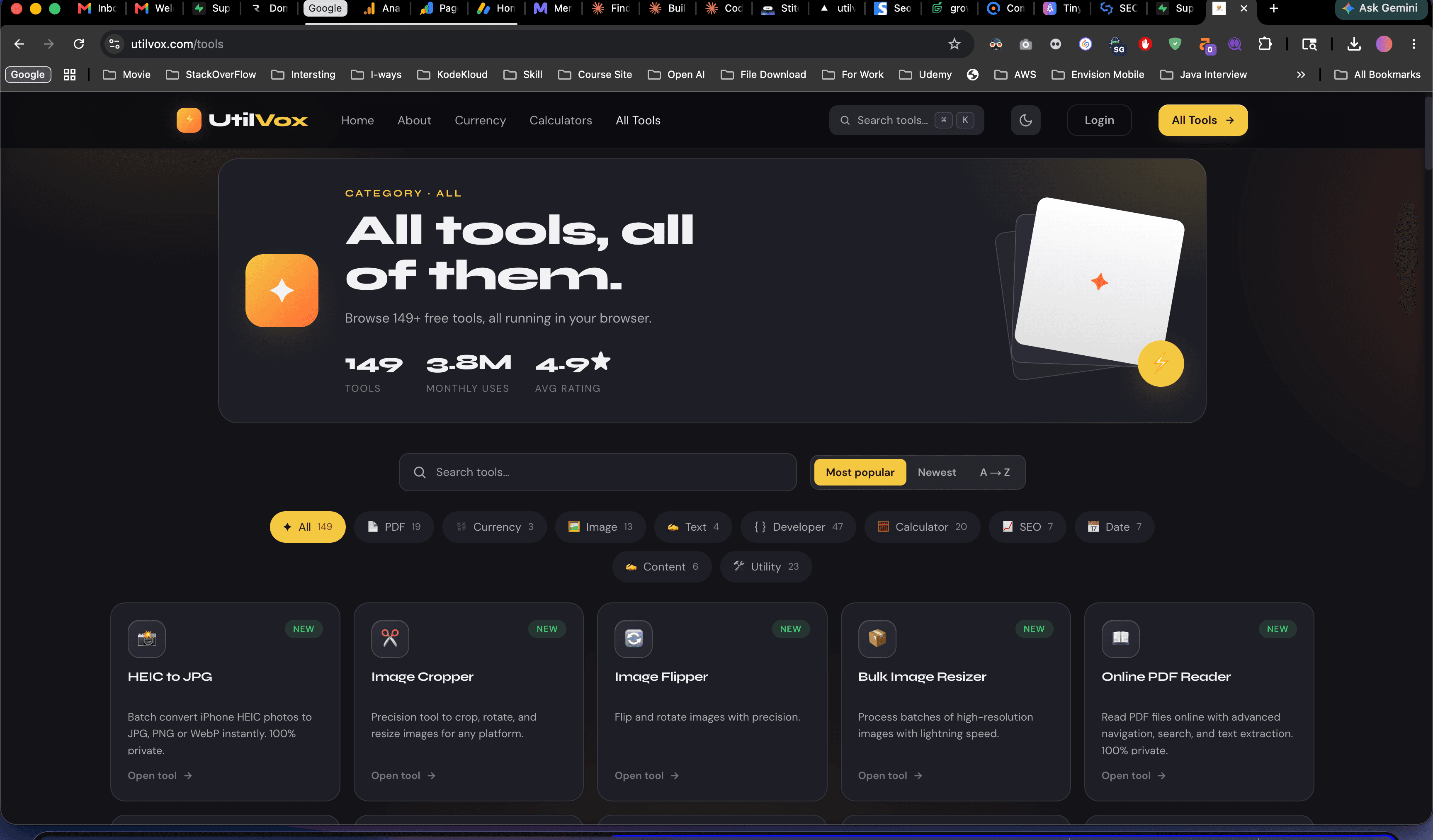The image size is (1433, 840).
Task: Open the All Bookmarks folder
Action: [1377, 75]
